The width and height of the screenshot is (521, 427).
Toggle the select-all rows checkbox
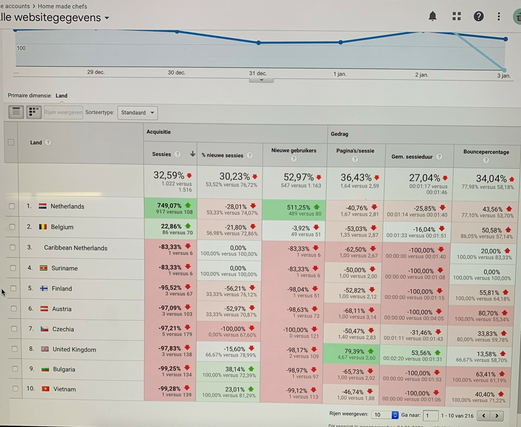pos(11,142)
